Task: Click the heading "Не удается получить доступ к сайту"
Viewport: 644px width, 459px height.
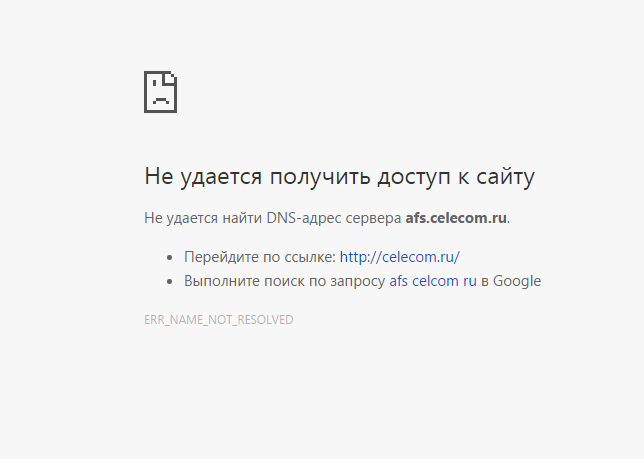Action: [339, 177]
